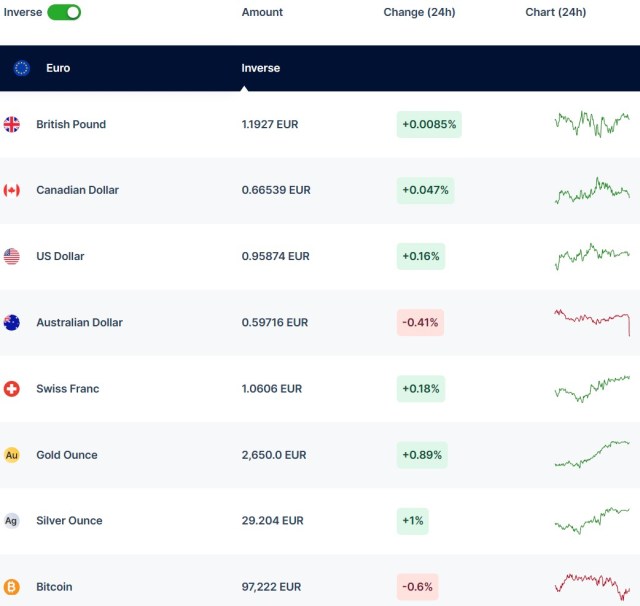Click the Australian flag icon
This screenshot has height=606, width=640.
pyautogui.click(x=12, y=322)
